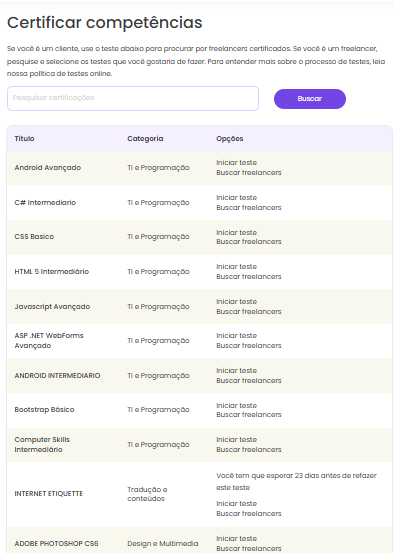This screenshot has height=553, width=393.
Task: Select the Javascript Avançado title cell
Action: click(x=52, y=307)
